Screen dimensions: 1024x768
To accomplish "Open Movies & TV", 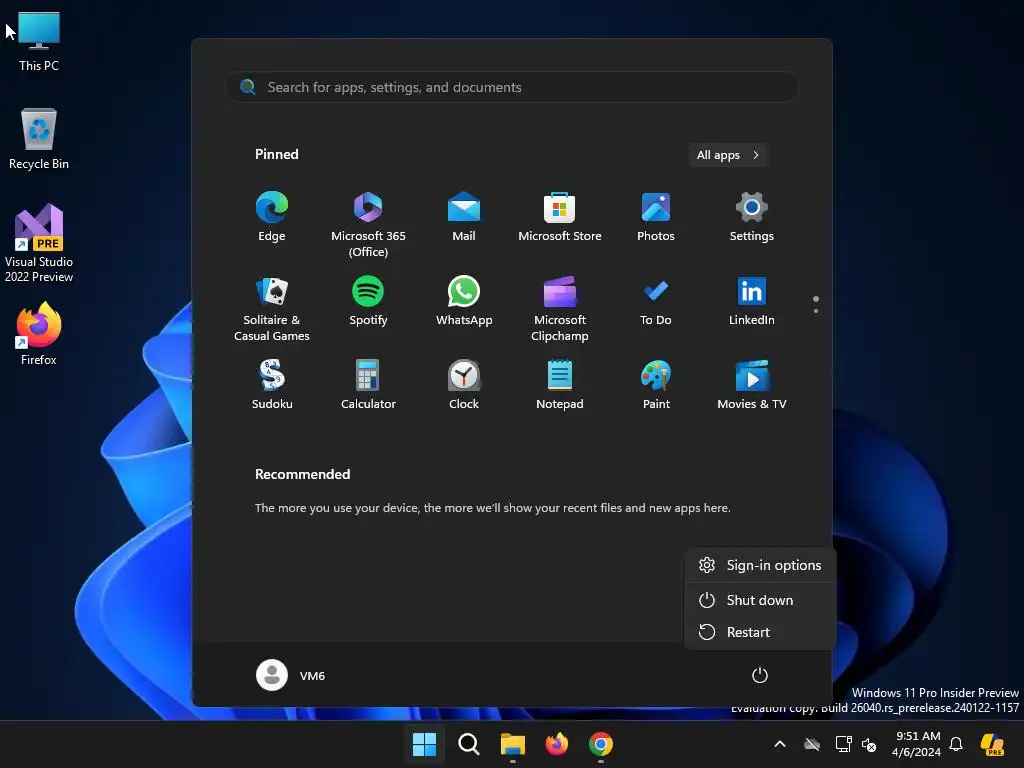I will click(x=752, y=385).
